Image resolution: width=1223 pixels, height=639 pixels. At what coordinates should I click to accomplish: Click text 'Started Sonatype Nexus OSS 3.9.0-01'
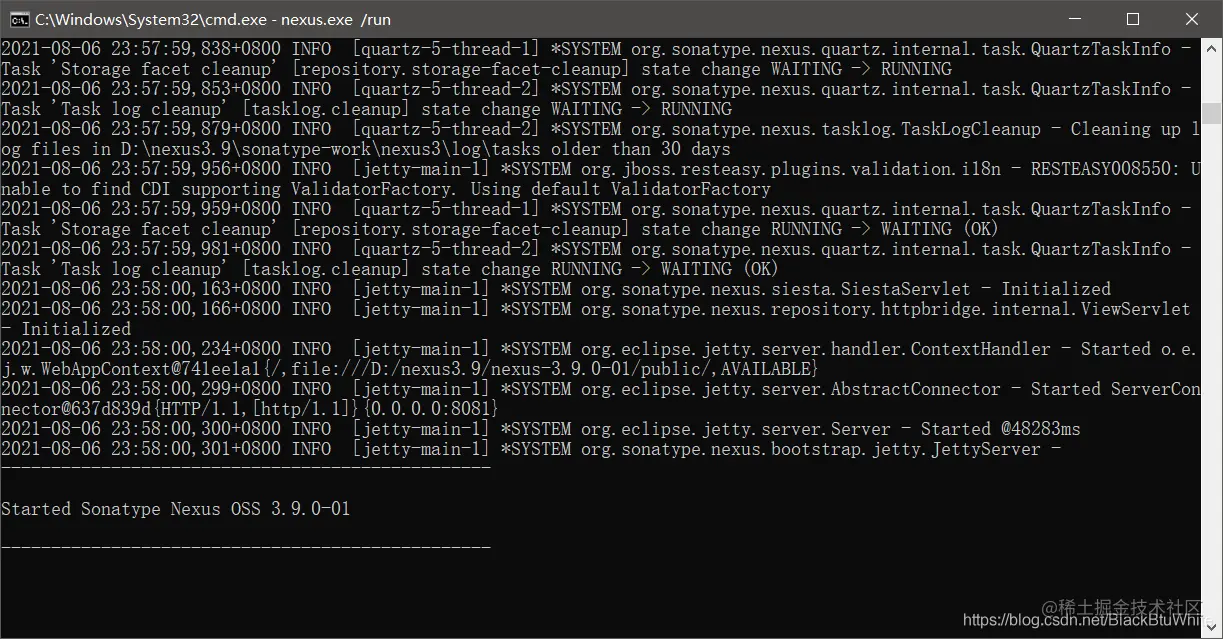176,509
